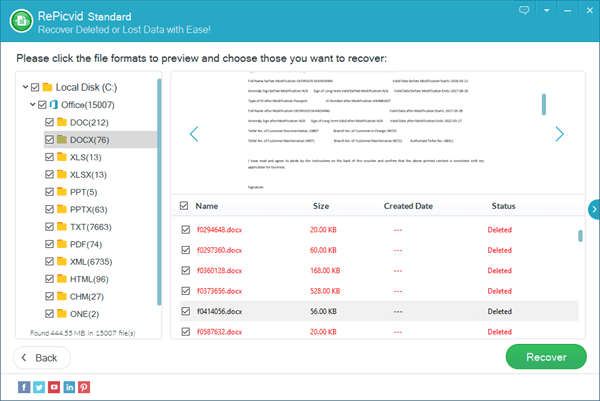Screen dimensions: 600x401
Task: Toggle checkbox for f0294648.docx
Action: pyautogui.click(x=183, y=230)
